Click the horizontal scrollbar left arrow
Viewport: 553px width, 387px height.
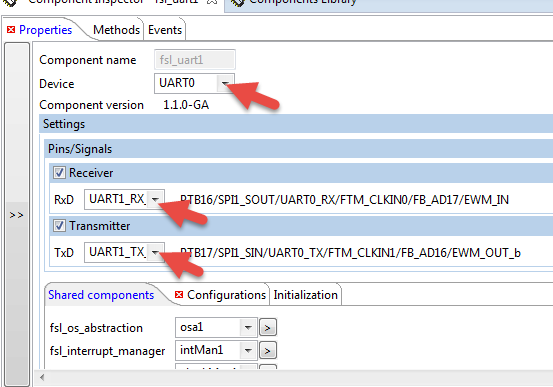pos(42,378)
